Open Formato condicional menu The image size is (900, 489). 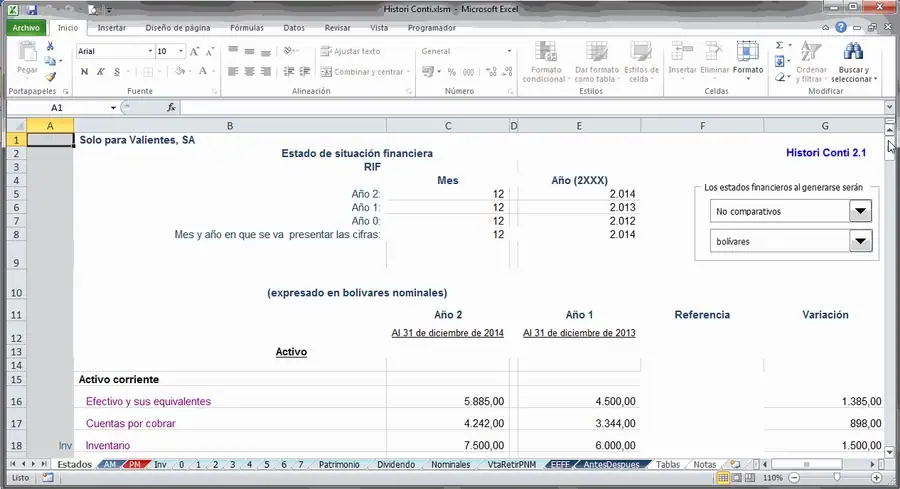point(545,62)
